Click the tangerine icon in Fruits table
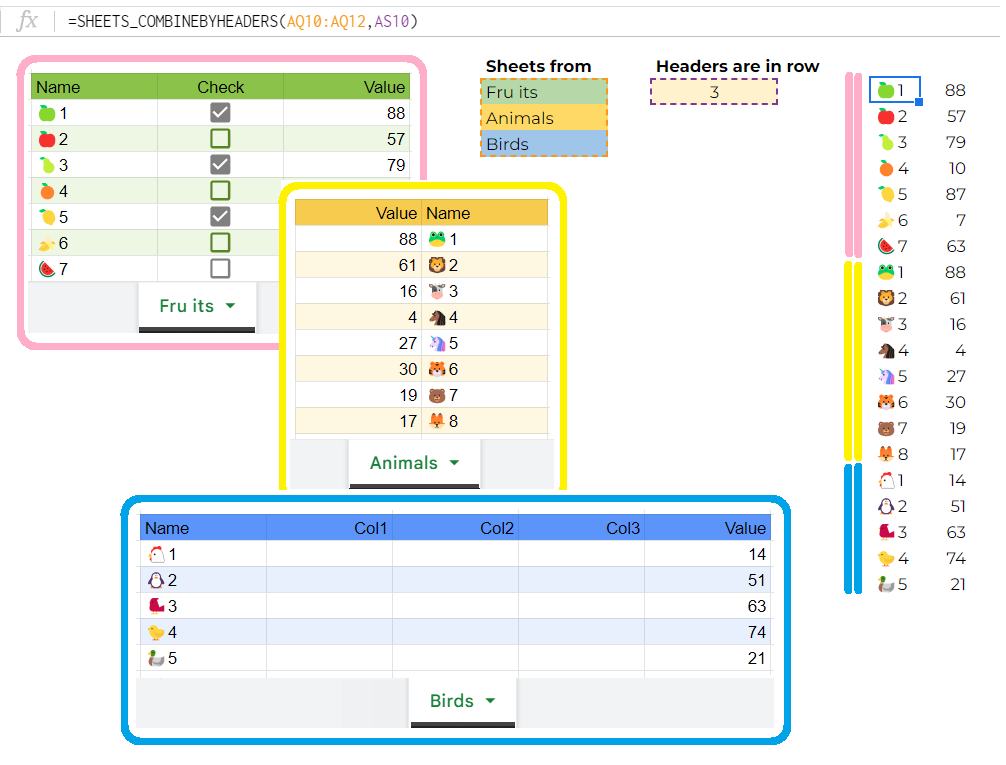Screen dimensions: 1006x765 (x=47, y=191)
